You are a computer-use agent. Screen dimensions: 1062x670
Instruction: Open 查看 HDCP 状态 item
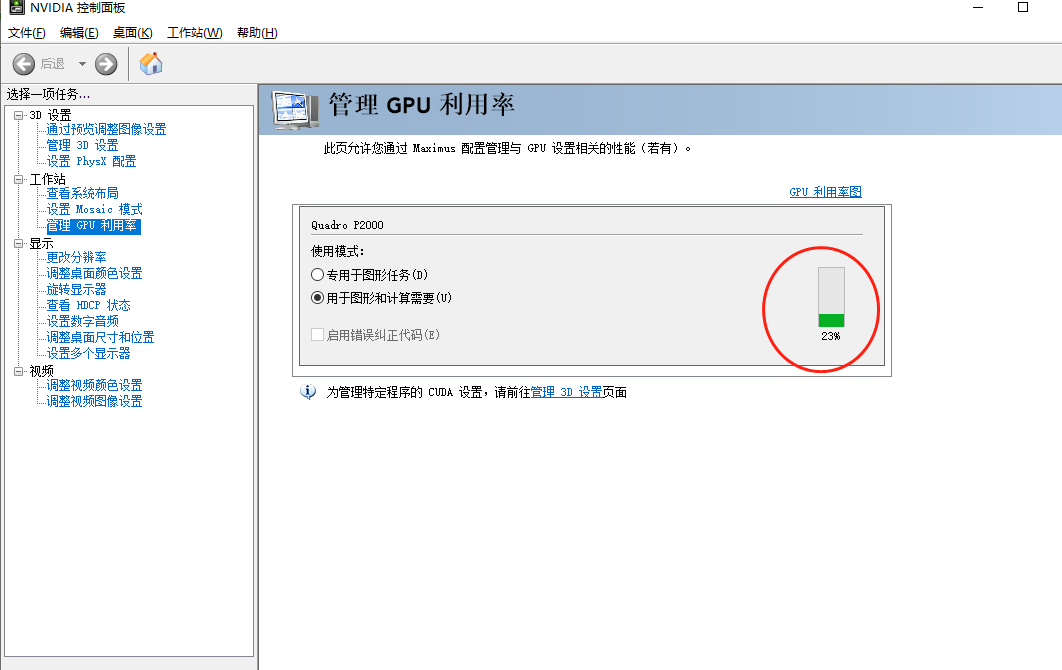[88, 306]
